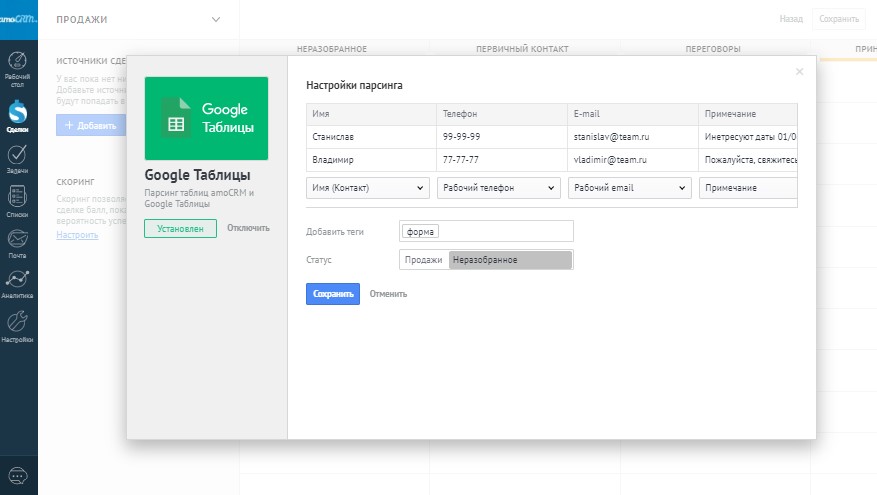Click the tags input field with форма

coord(486,232)
